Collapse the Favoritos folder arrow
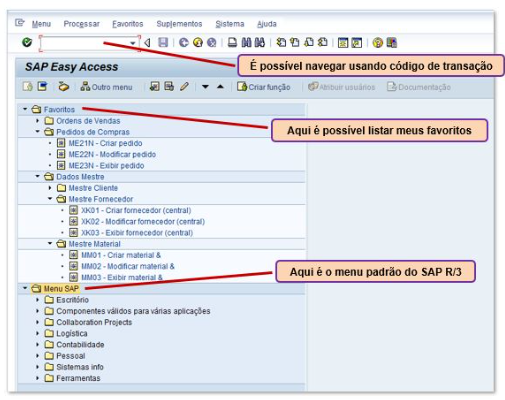Screen dimensions: 505x400 tap(25, 109)
